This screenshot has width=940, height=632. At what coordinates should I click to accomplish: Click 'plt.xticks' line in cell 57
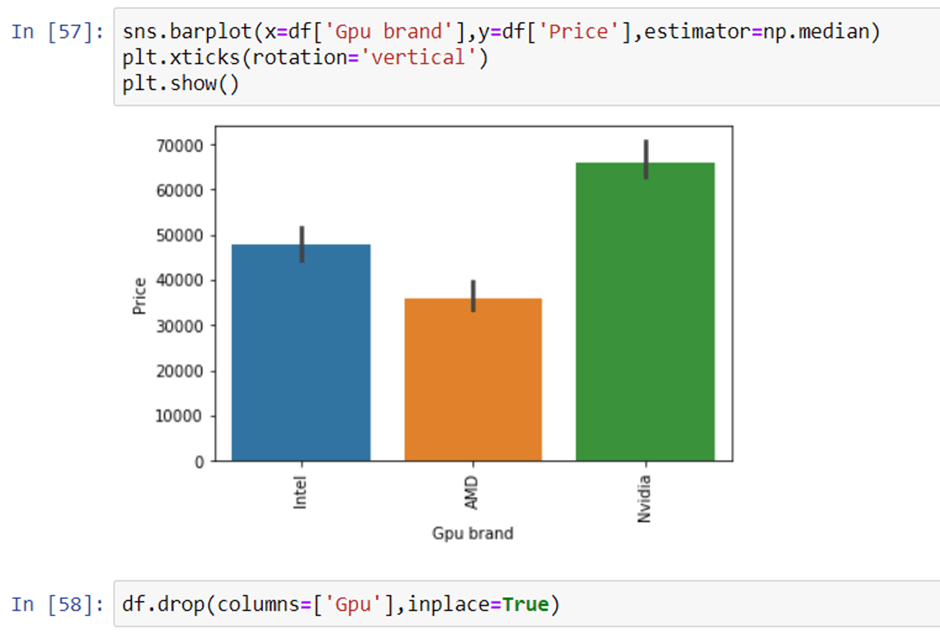click(305, 58)
